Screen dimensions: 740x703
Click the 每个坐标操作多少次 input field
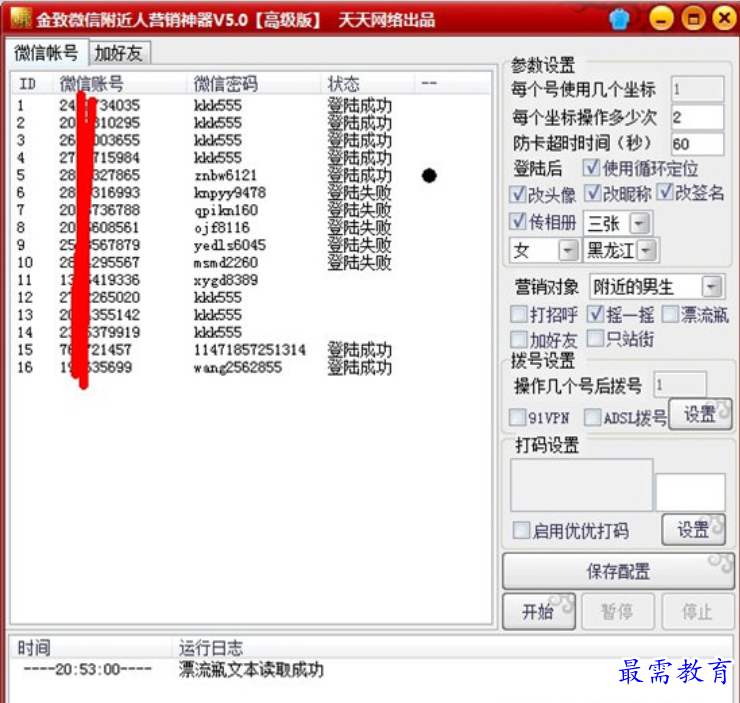[x=697, y=117]
